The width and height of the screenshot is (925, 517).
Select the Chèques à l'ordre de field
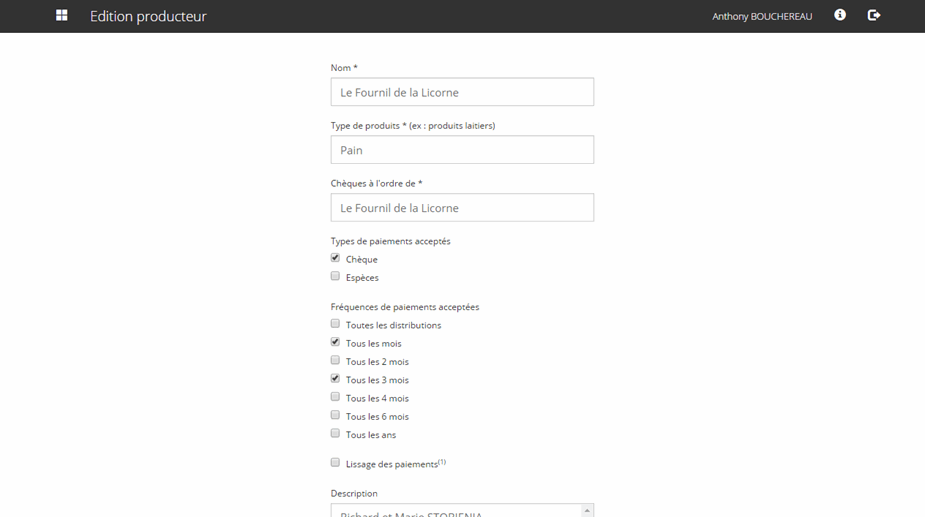[x=462, y=208]
